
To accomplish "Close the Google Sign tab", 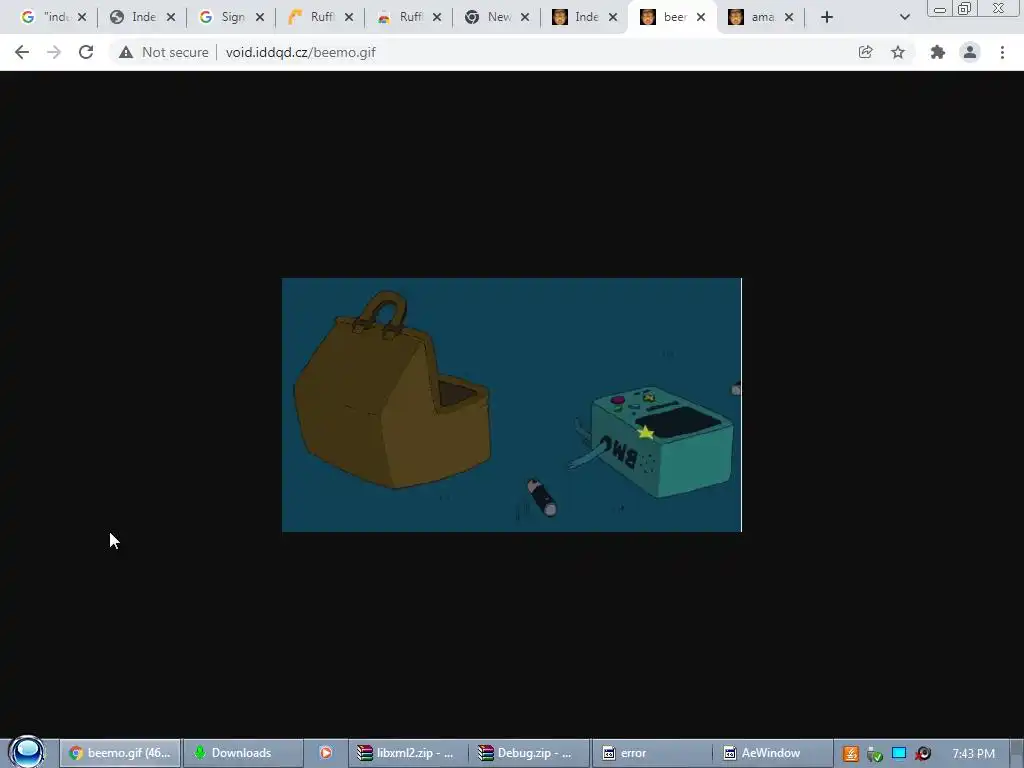I will [x=259, y=17].
